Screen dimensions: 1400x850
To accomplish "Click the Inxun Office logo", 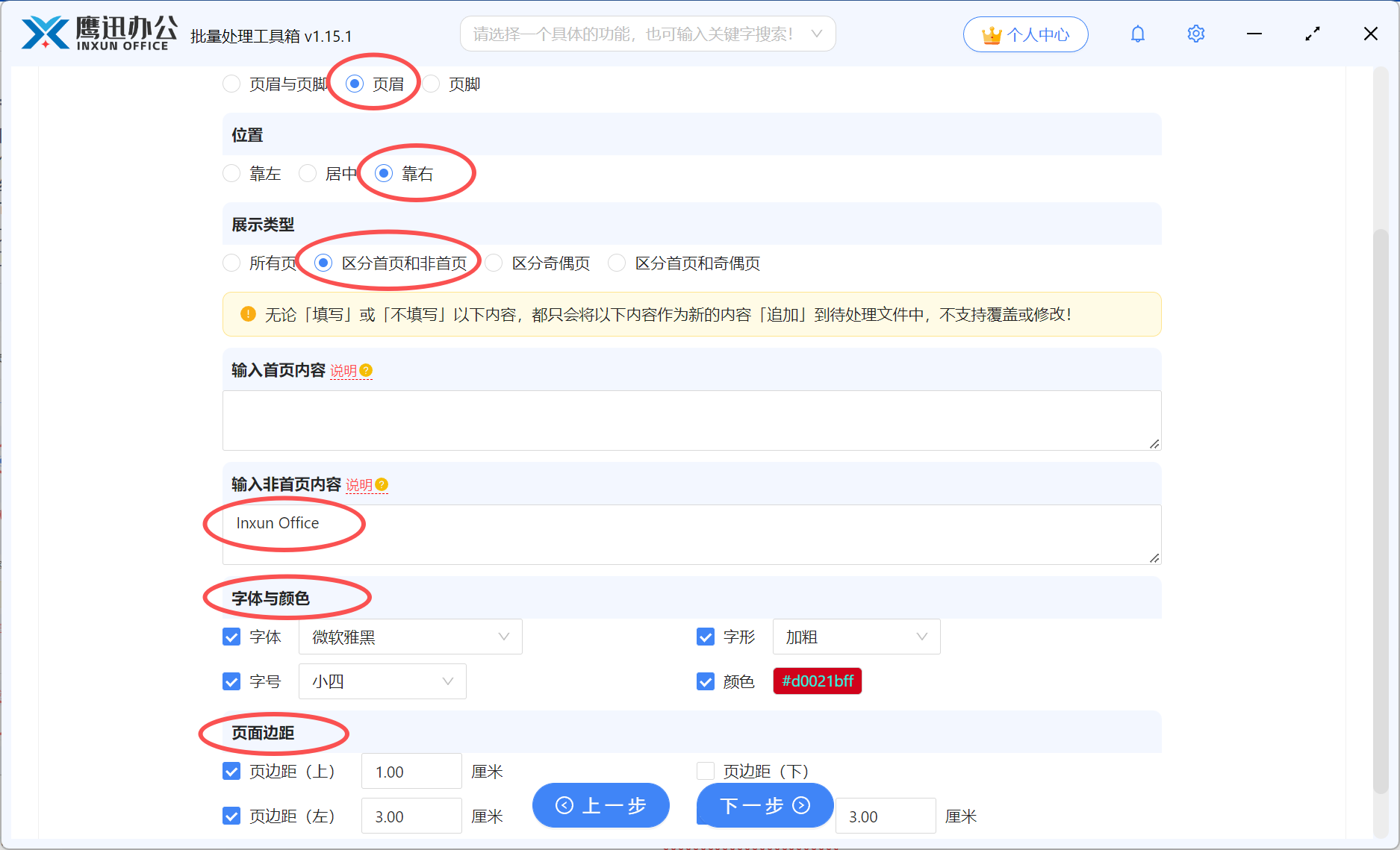I will pos(99,34).
